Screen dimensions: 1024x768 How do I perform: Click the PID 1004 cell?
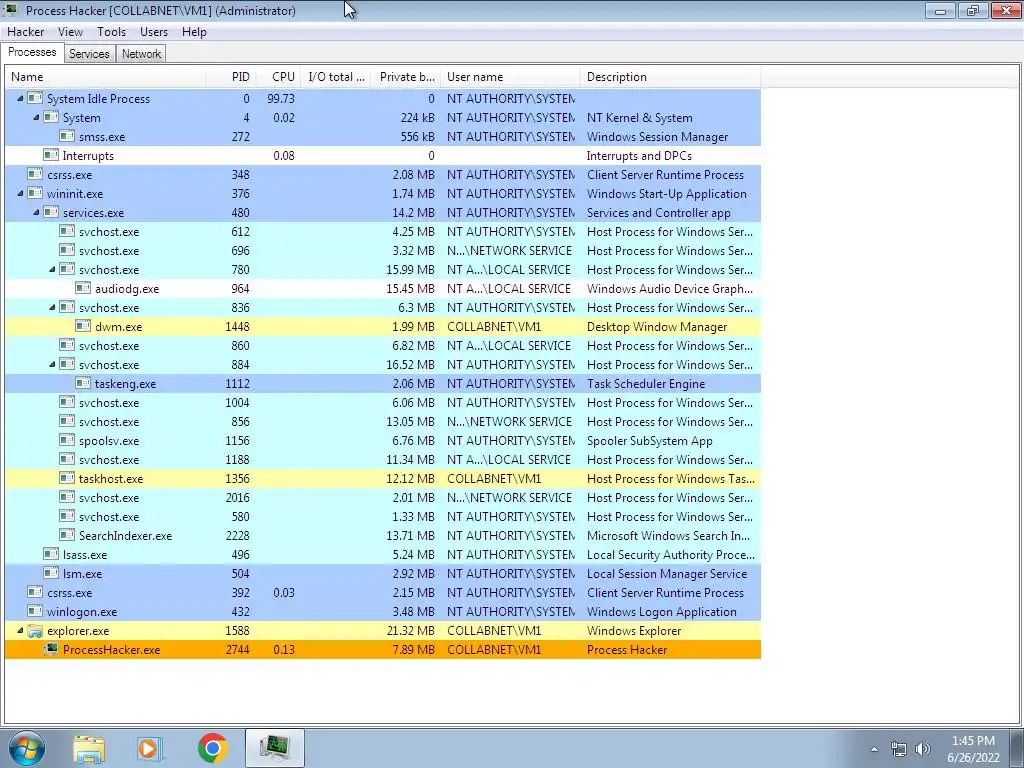pyautogui.click(x=237, y=402)
